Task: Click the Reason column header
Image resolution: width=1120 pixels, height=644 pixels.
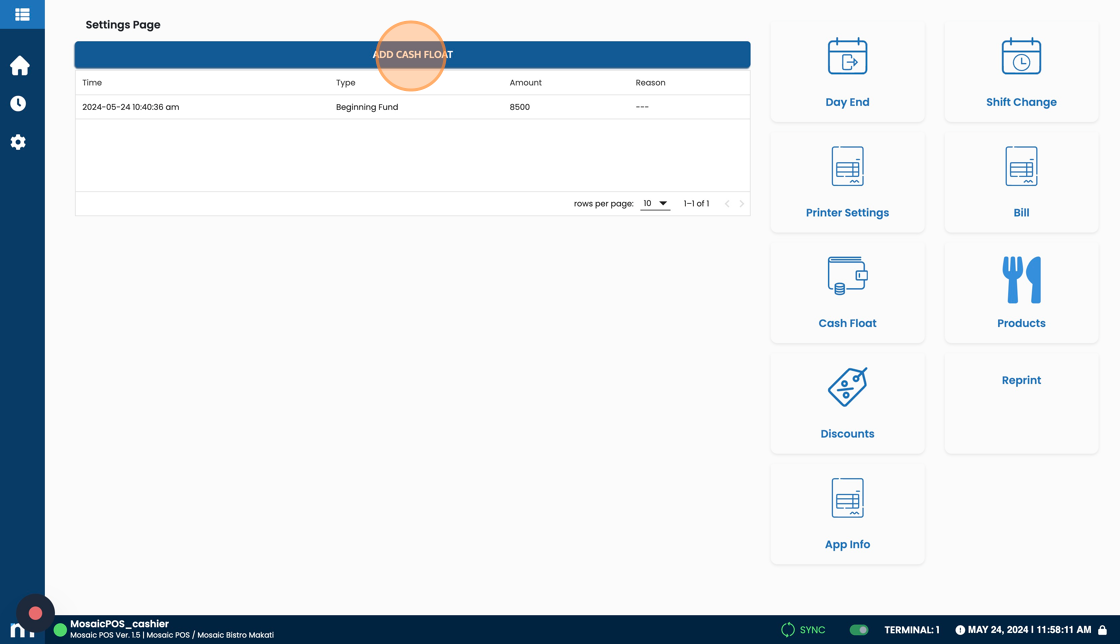Action: (x=650, y=83)
